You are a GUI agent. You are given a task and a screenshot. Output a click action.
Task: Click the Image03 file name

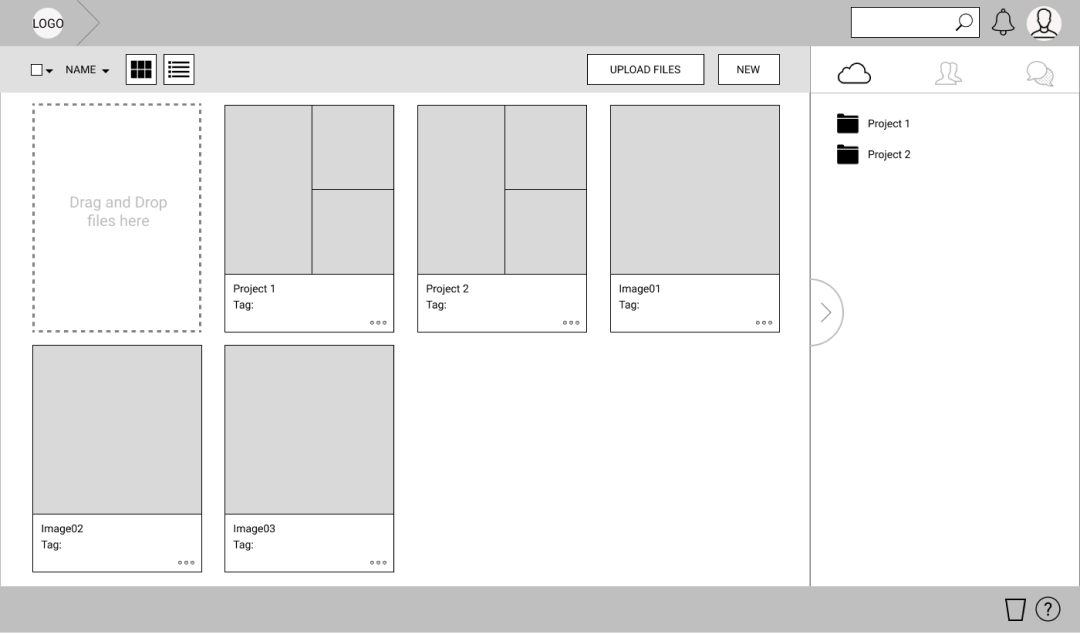pyautogui.click(x=254, y=529)
